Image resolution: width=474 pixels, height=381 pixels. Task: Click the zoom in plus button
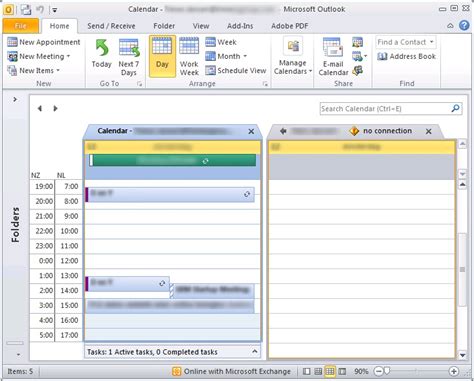pyautogui.click(x=453, y=371)
